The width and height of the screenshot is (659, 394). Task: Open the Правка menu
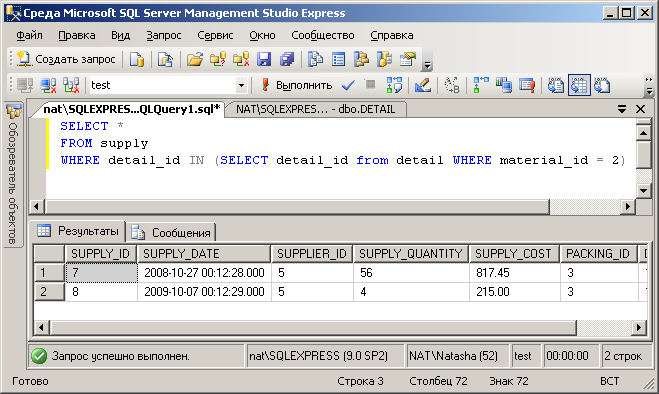click(77, 35)
